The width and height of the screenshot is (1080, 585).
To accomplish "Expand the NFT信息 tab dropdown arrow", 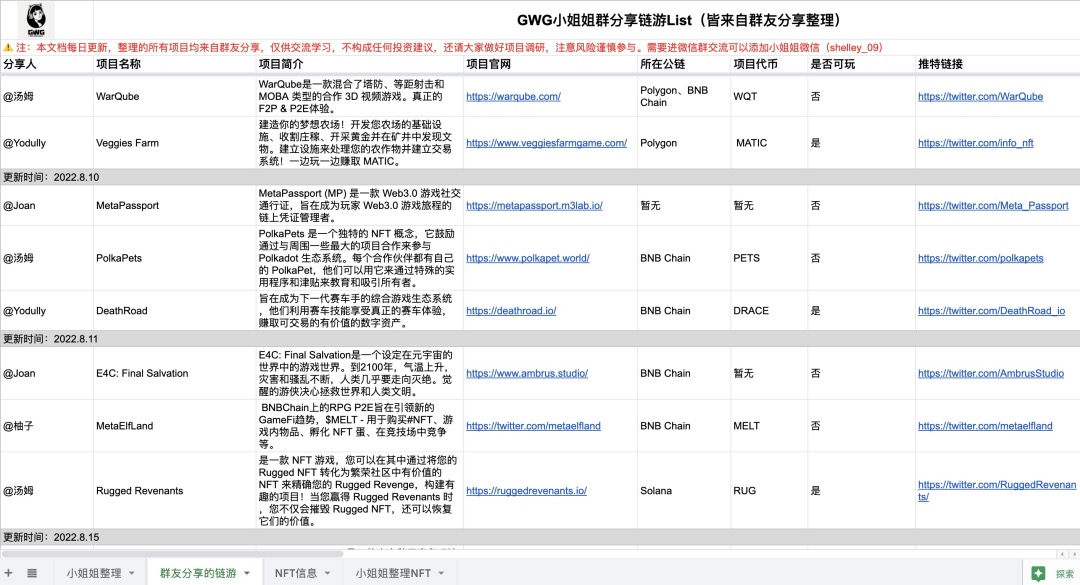I will pyautogui.click(x=327, y=573).
